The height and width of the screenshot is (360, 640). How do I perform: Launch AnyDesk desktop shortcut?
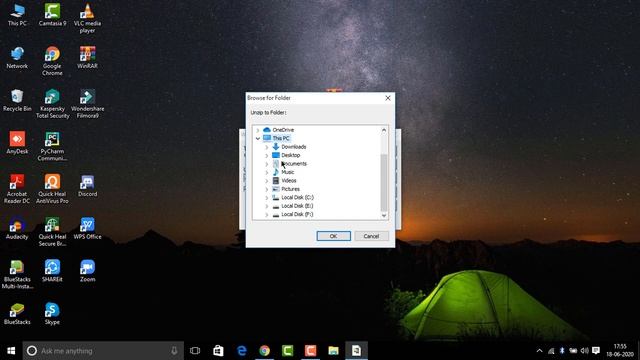pos(17,143)
